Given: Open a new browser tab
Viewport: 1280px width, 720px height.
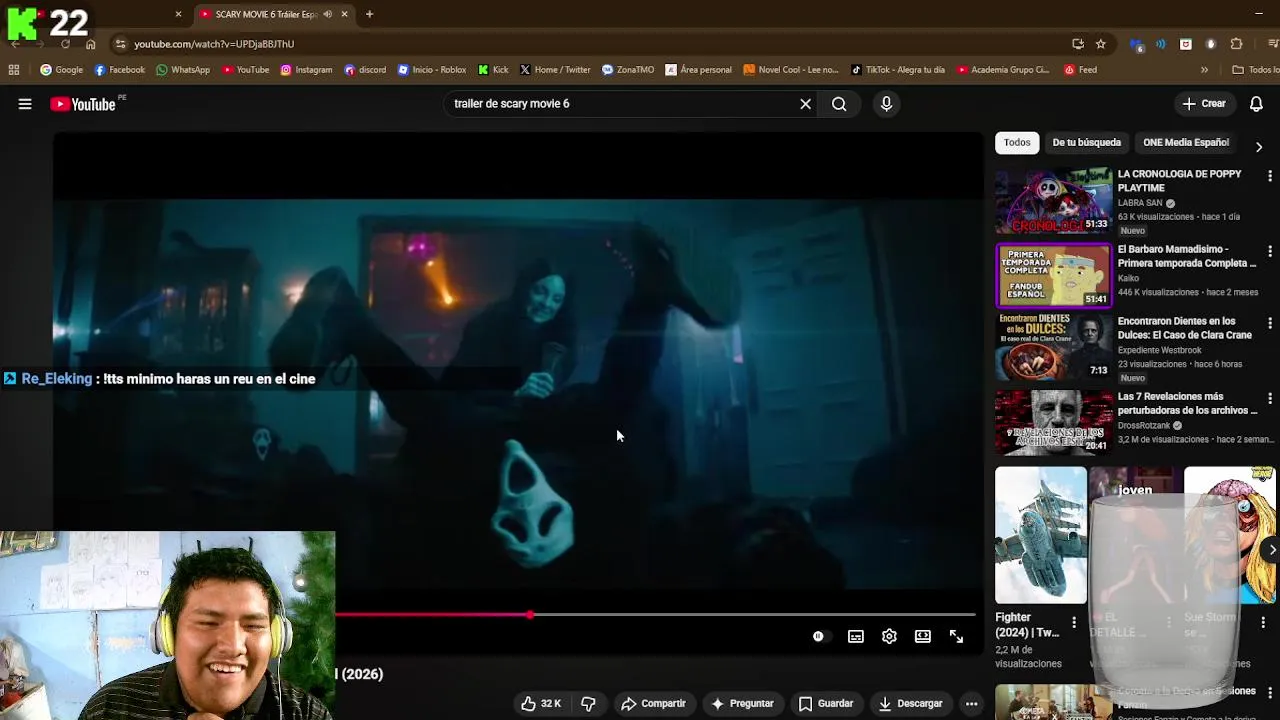Looking at the screenshot, I should point(369,14).
